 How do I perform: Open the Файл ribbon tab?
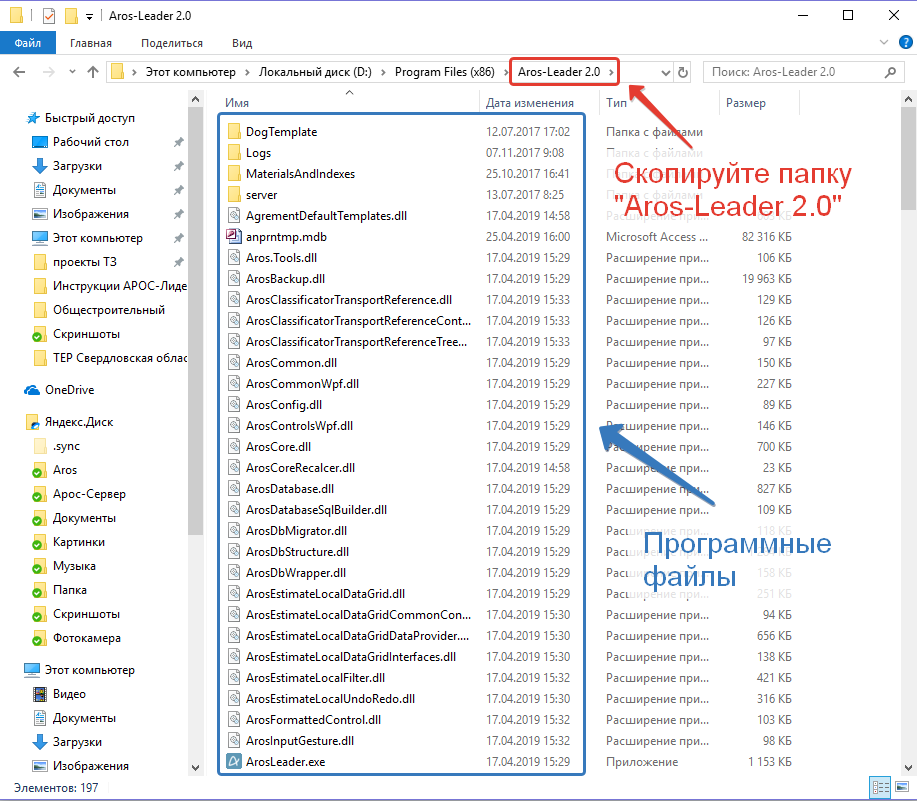(x=27, y=43)
